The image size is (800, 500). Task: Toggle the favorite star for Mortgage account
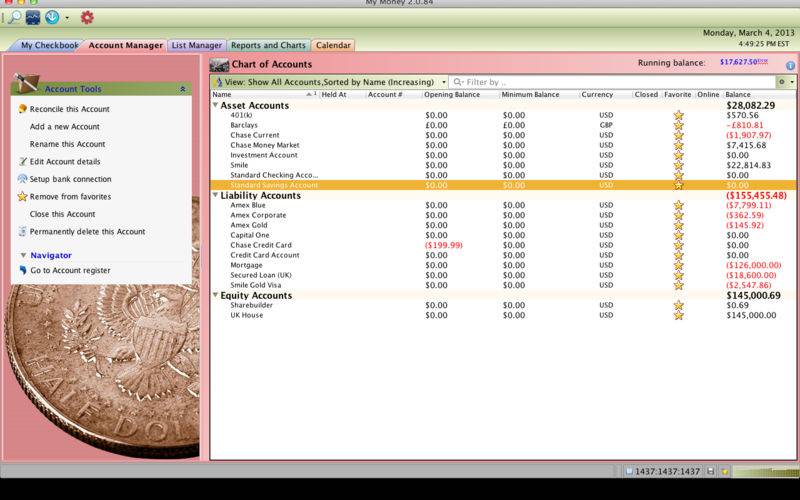(678, 265)
